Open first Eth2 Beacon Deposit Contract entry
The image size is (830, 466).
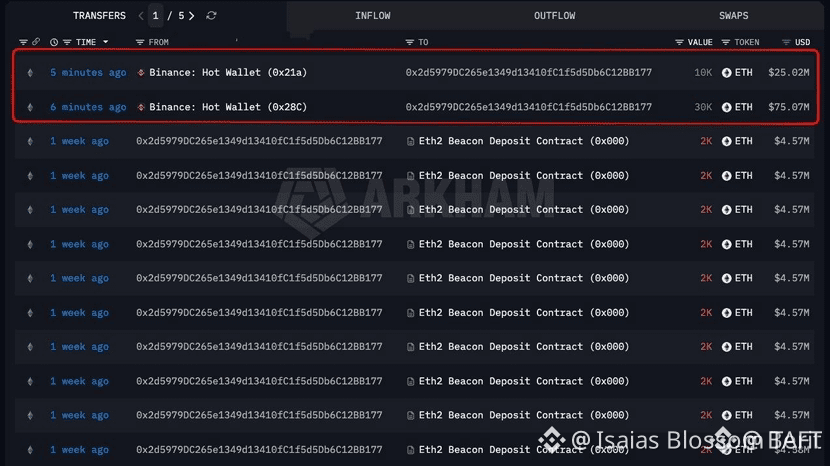[x=524, y=141]
